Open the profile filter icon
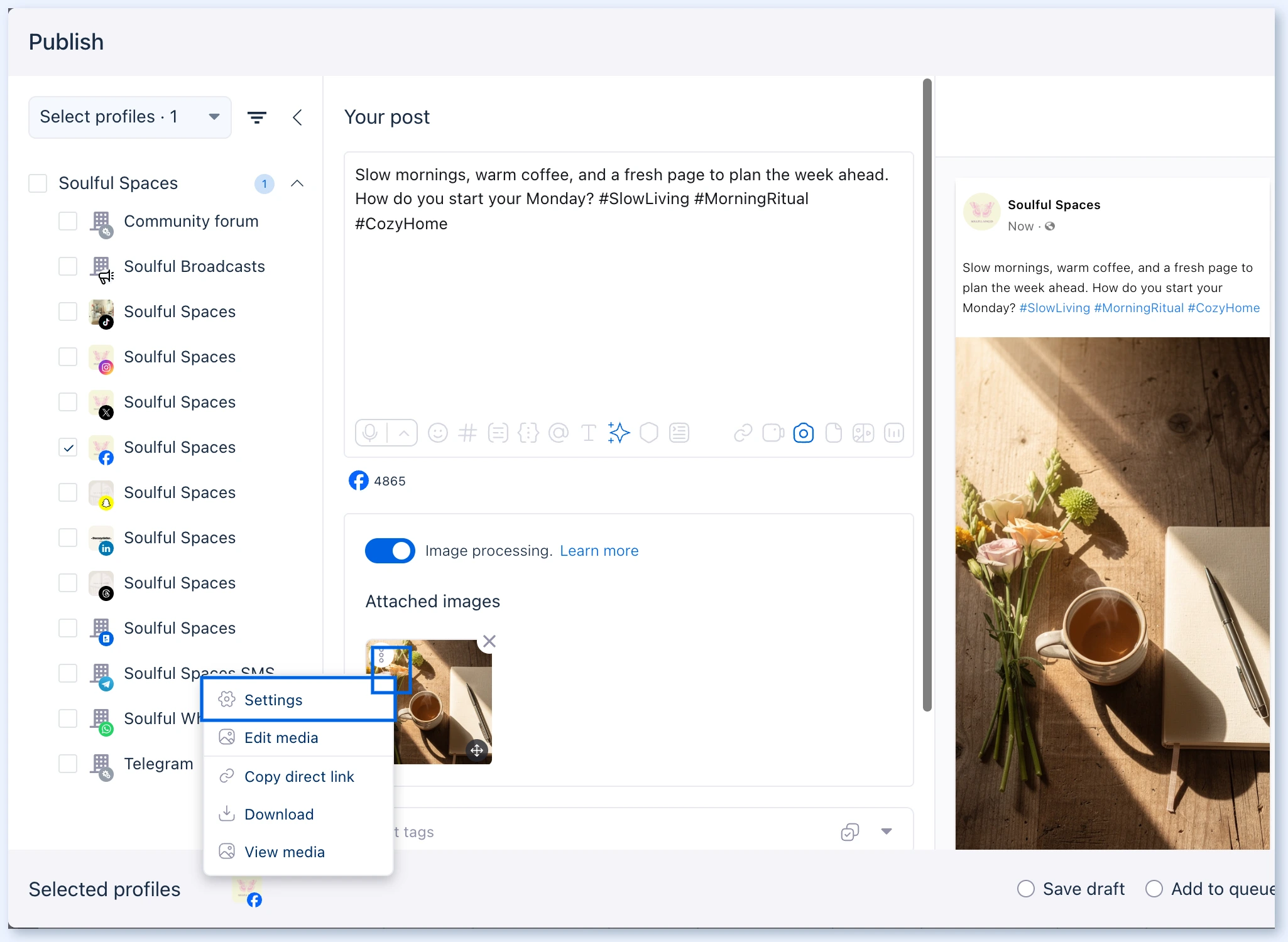 pos(257,117)
